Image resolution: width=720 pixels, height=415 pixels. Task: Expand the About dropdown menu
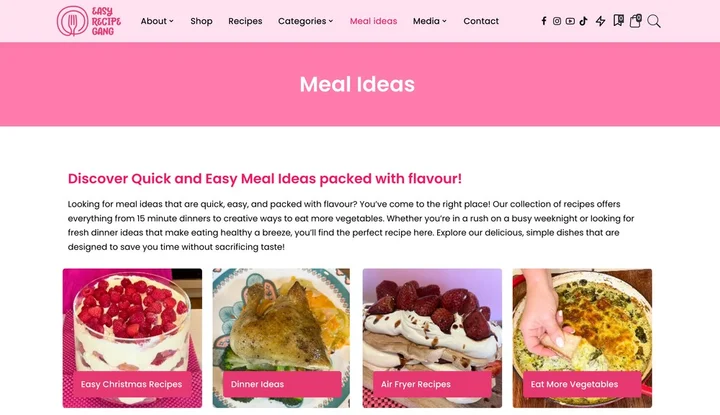157,21
